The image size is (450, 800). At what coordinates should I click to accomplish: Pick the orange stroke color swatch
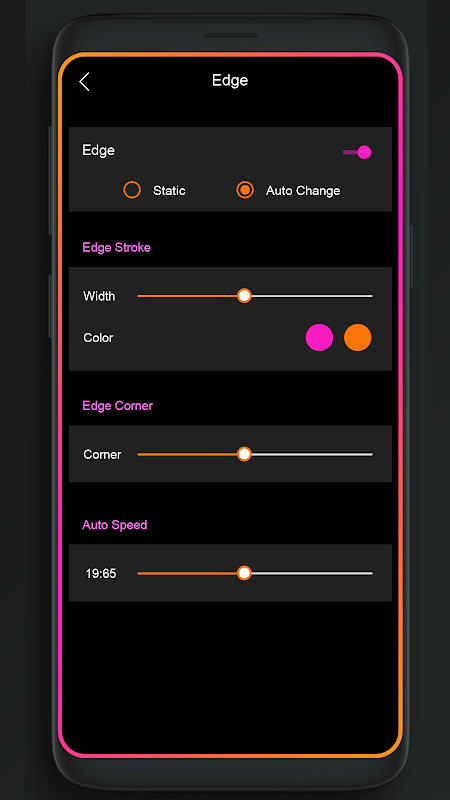358,338
